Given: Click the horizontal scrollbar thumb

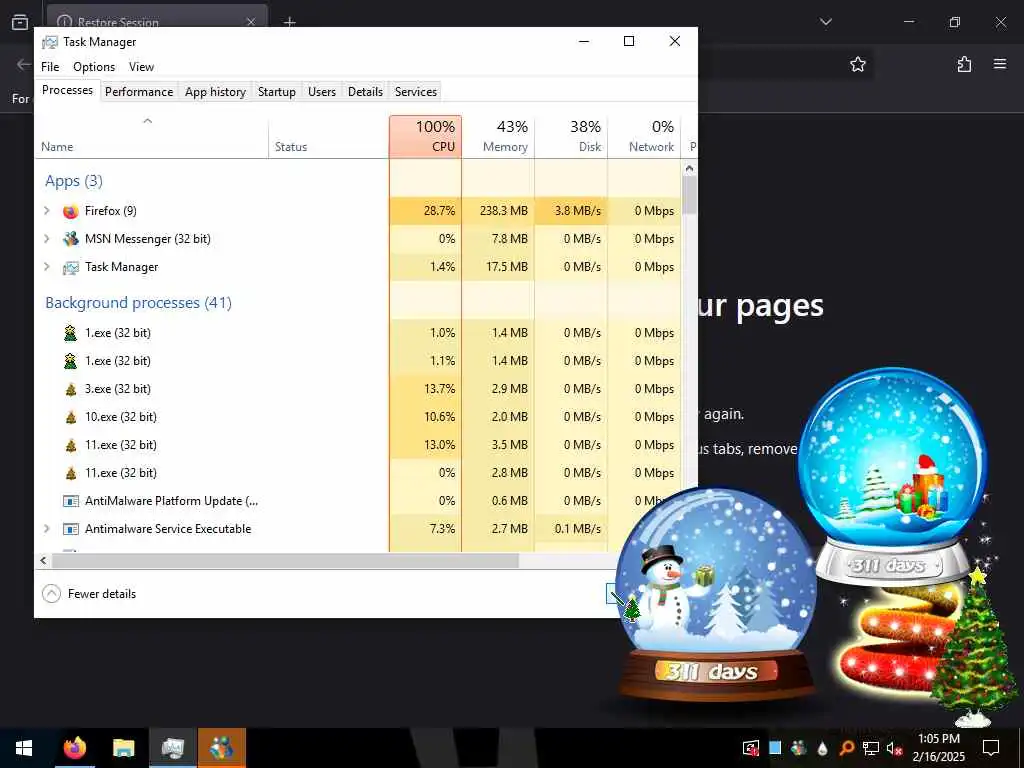Looking at the screenshot, I should [285, 560].
